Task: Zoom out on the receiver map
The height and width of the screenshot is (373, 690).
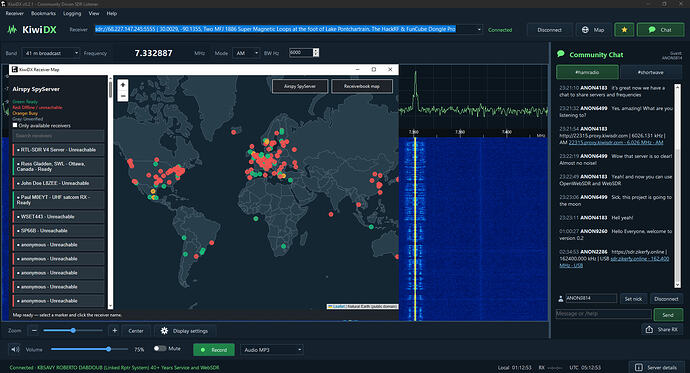Action: (123, 95)
